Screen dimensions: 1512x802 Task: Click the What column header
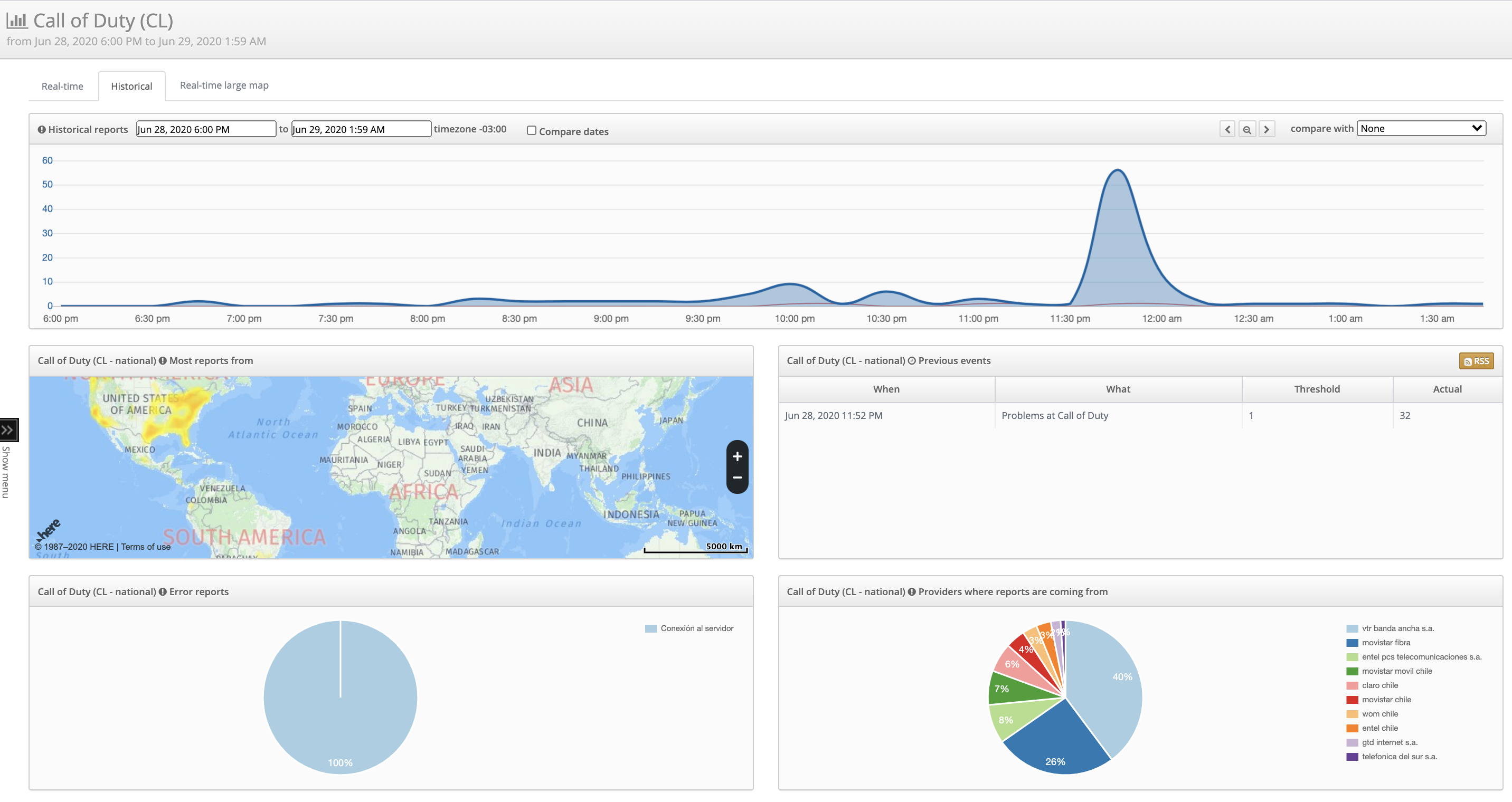1118,389
